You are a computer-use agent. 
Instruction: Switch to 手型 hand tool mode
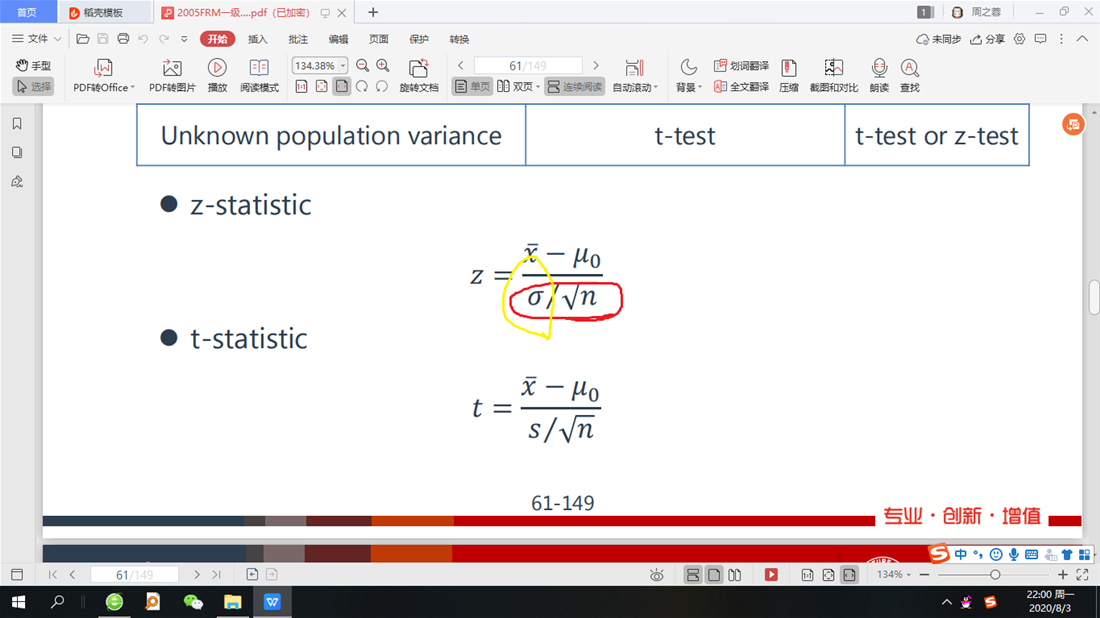coord(33,65)
